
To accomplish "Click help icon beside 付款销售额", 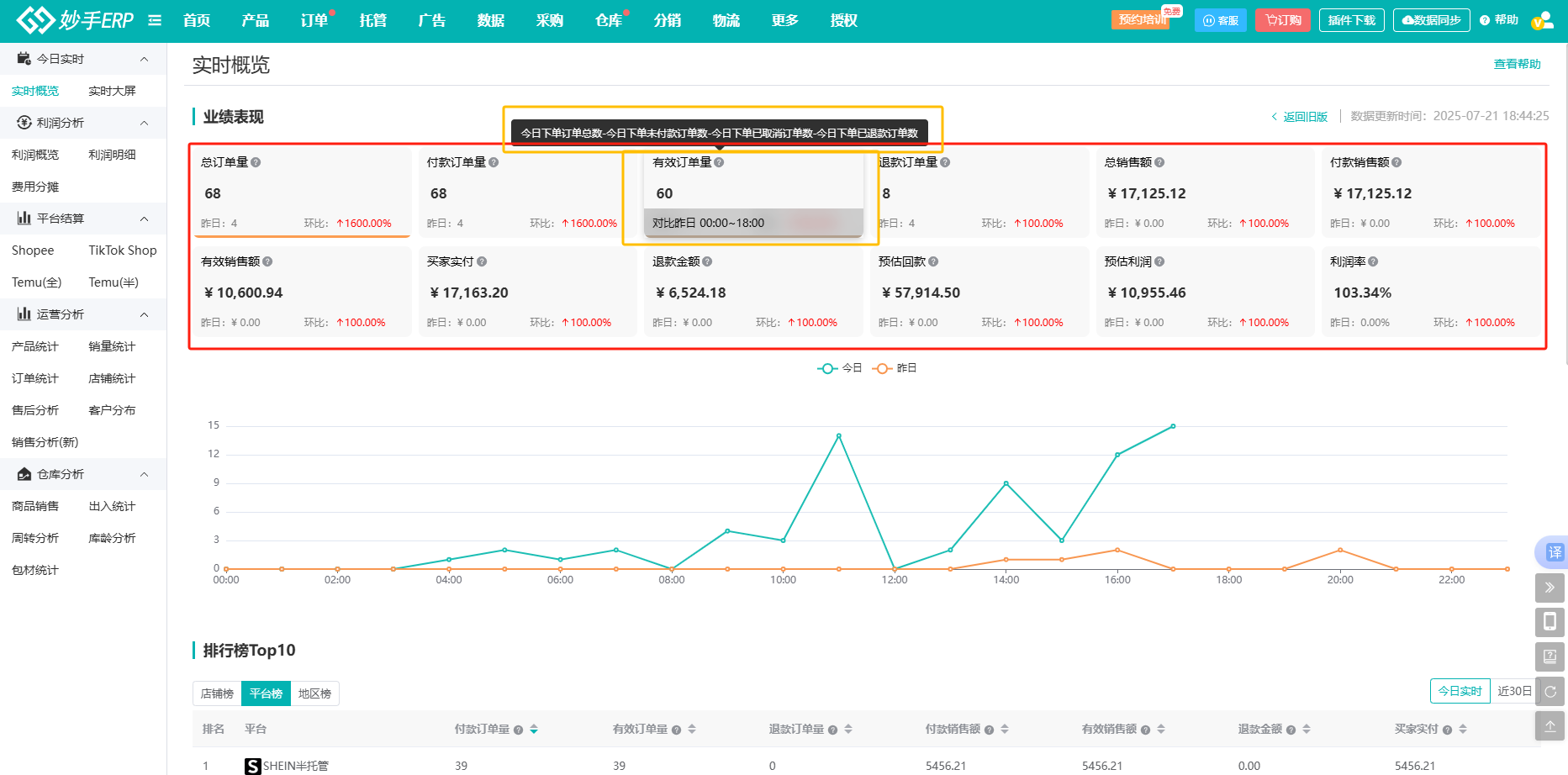I will [x=1396, y=162].
